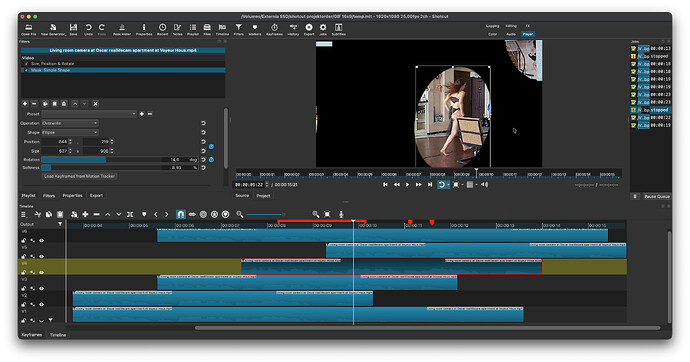Adjust the Rotation slider
This screenshot has height=362, width=690.
point(120,160)
